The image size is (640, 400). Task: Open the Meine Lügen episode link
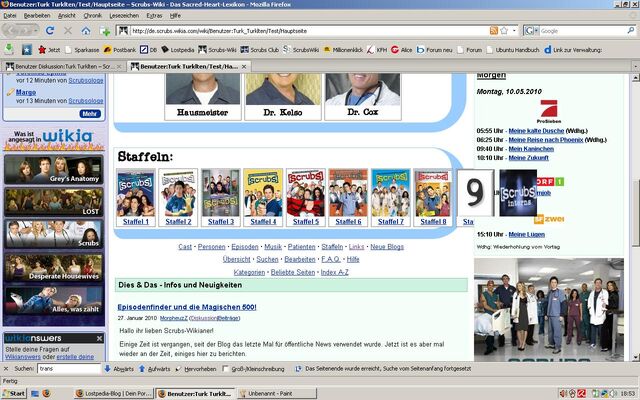pyautogui.click(x=527, y=235)
